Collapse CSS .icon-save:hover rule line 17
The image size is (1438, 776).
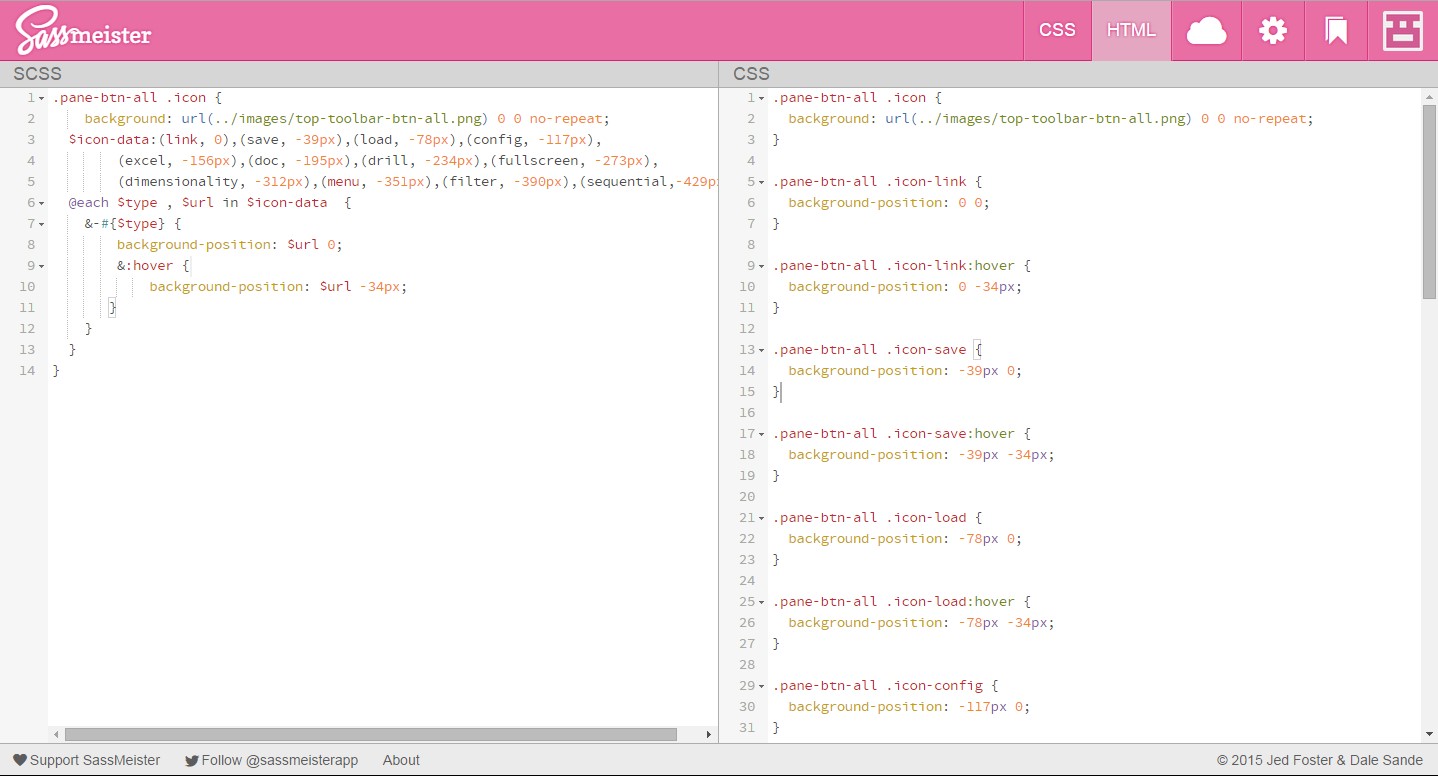(762, 434)
